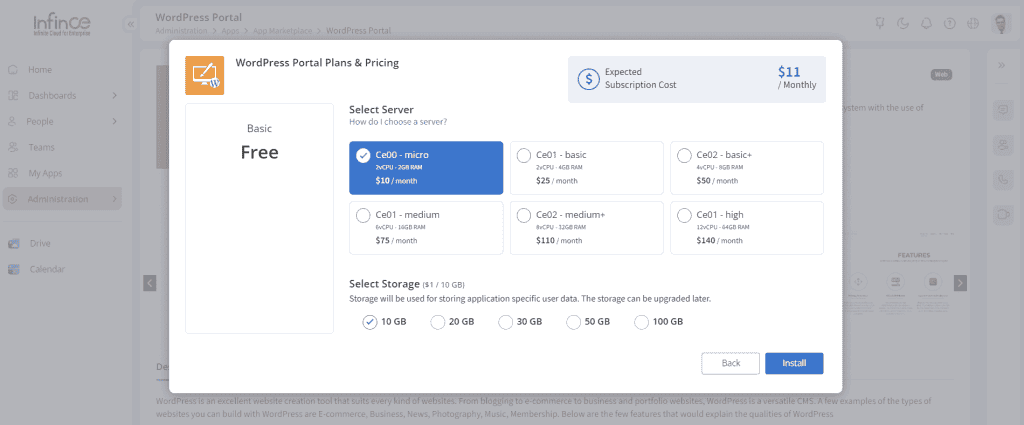The width and height of the screenshot is (1024, 425).
Task: Click the Teams sidebar icon
Action: pyautogui.click(x=13, y=148)
